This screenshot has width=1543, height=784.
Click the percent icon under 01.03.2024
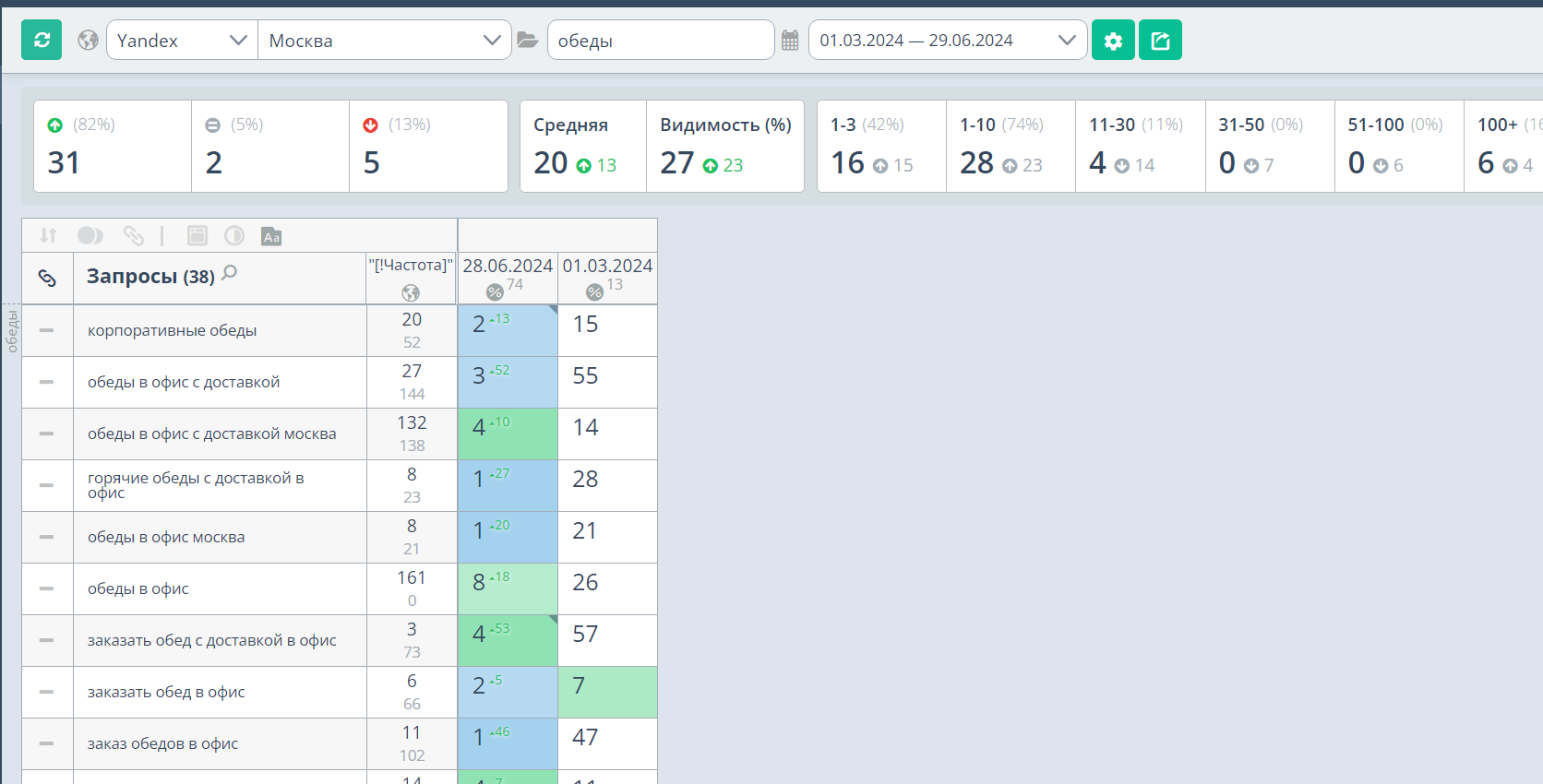(594, 292)
